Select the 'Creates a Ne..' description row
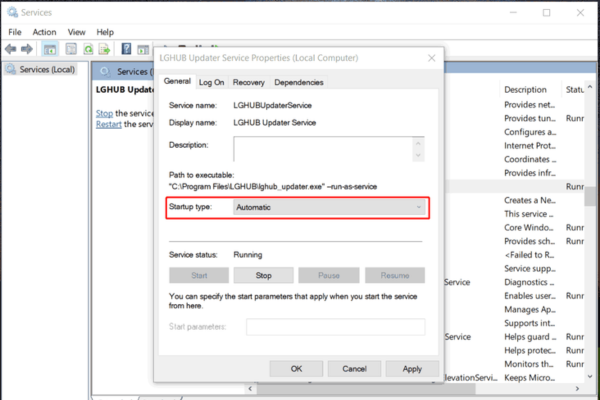 530,200
